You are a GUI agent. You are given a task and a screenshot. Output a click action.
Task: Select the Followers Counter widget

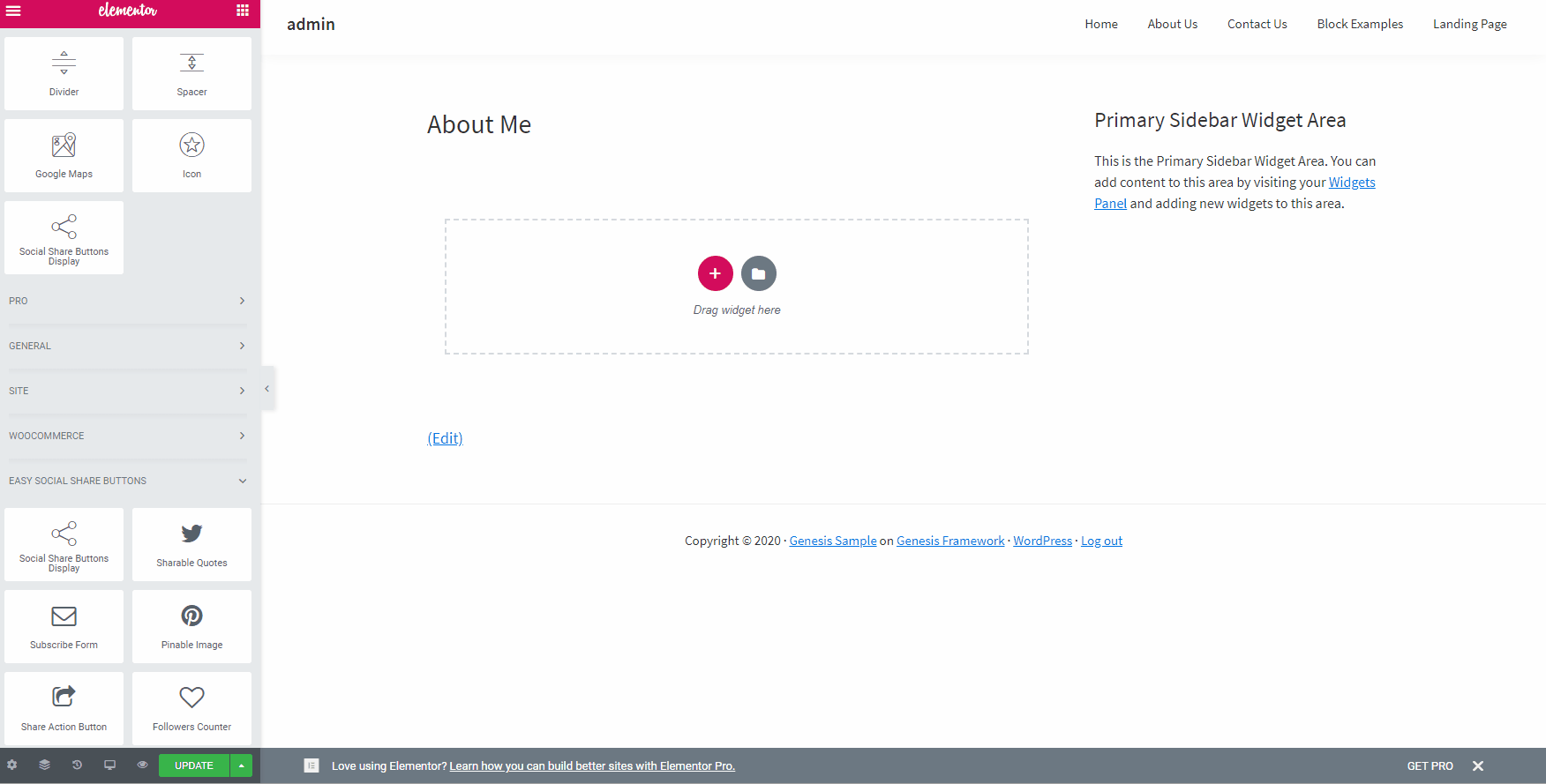(191, 708)
